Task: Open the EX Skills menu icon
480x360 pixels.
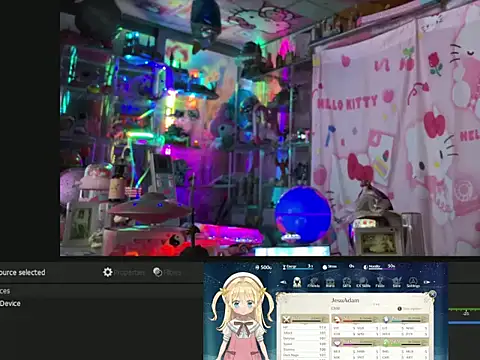Action: point(363,282)
